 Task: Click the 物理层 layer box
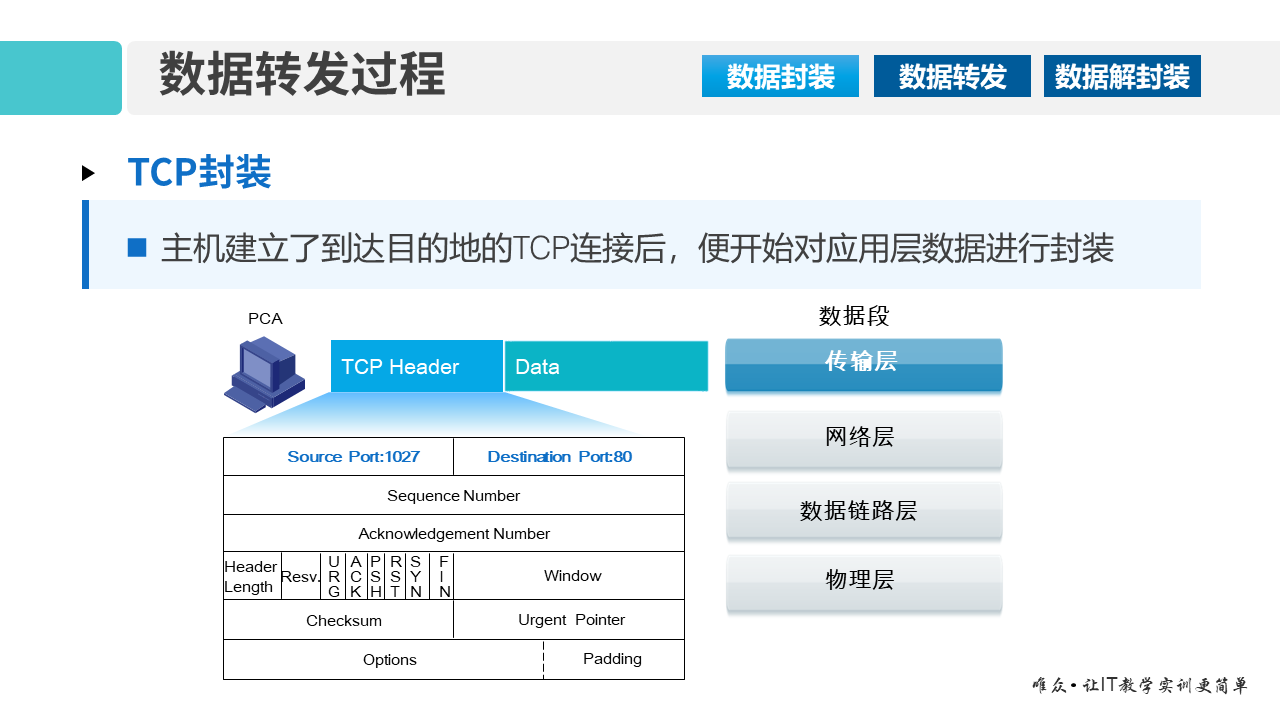click(863, 581)
